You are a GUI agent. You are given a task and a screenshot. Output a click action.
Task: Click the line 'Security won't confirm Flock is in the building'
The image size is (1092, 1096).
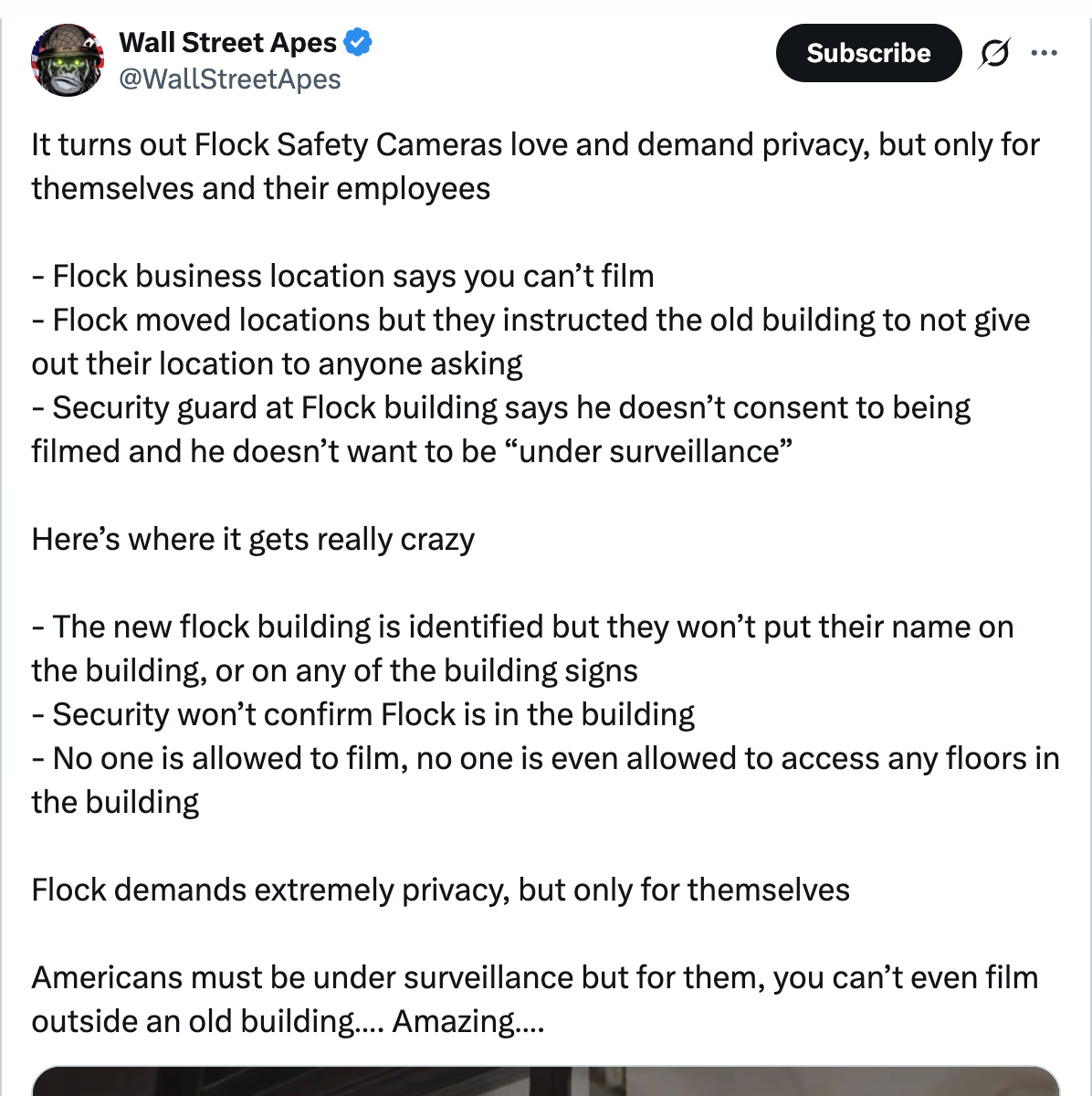point(362,714)
